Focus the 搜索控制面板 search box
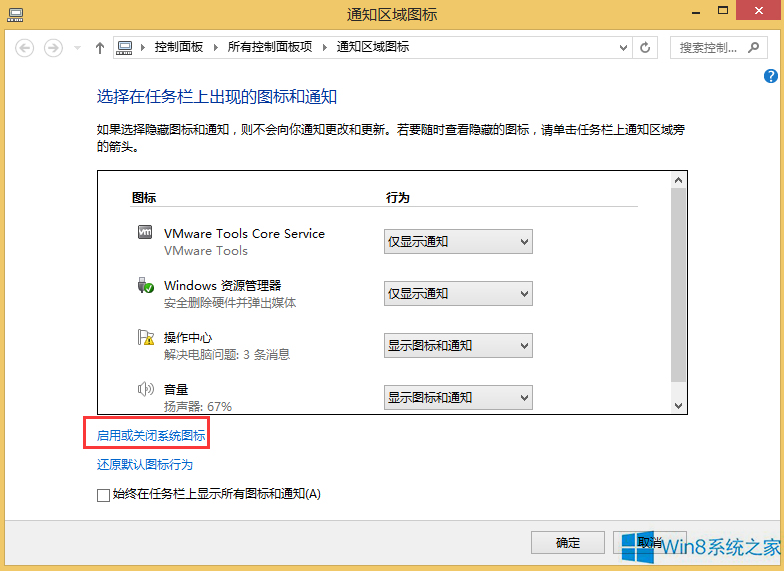This screenshot has width=784, height=571. pos(718,48)
